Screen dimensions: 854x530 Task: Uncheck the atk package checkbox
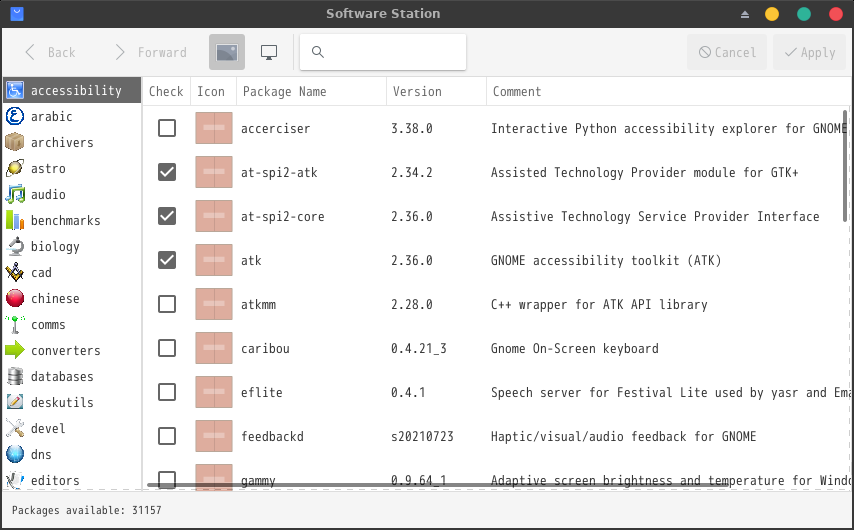click(167, 260)
